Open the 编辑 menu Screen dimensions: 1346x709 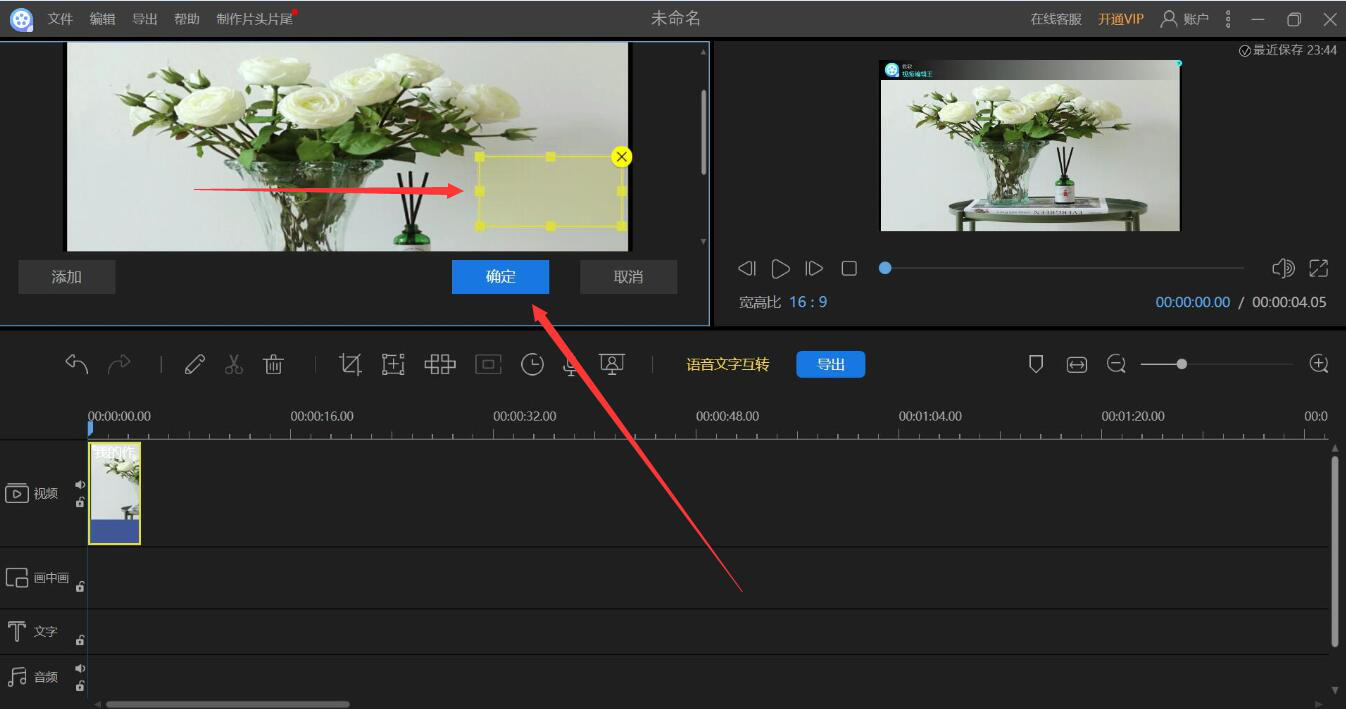pyautogui.click(x=102, y=19)
